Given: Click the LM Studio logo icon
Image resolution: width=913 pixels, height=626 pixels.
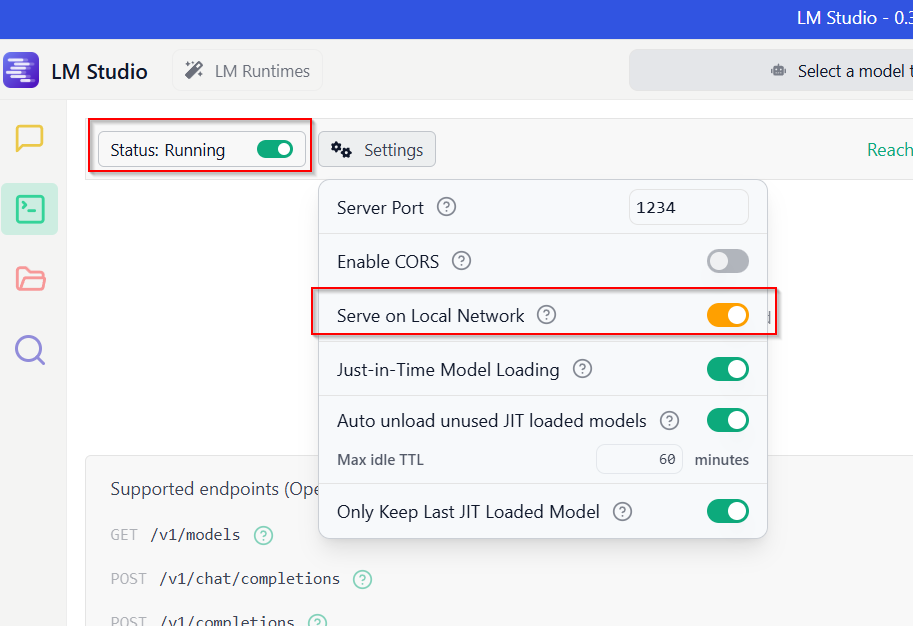Looking at the screenshot, I should 21,70.
